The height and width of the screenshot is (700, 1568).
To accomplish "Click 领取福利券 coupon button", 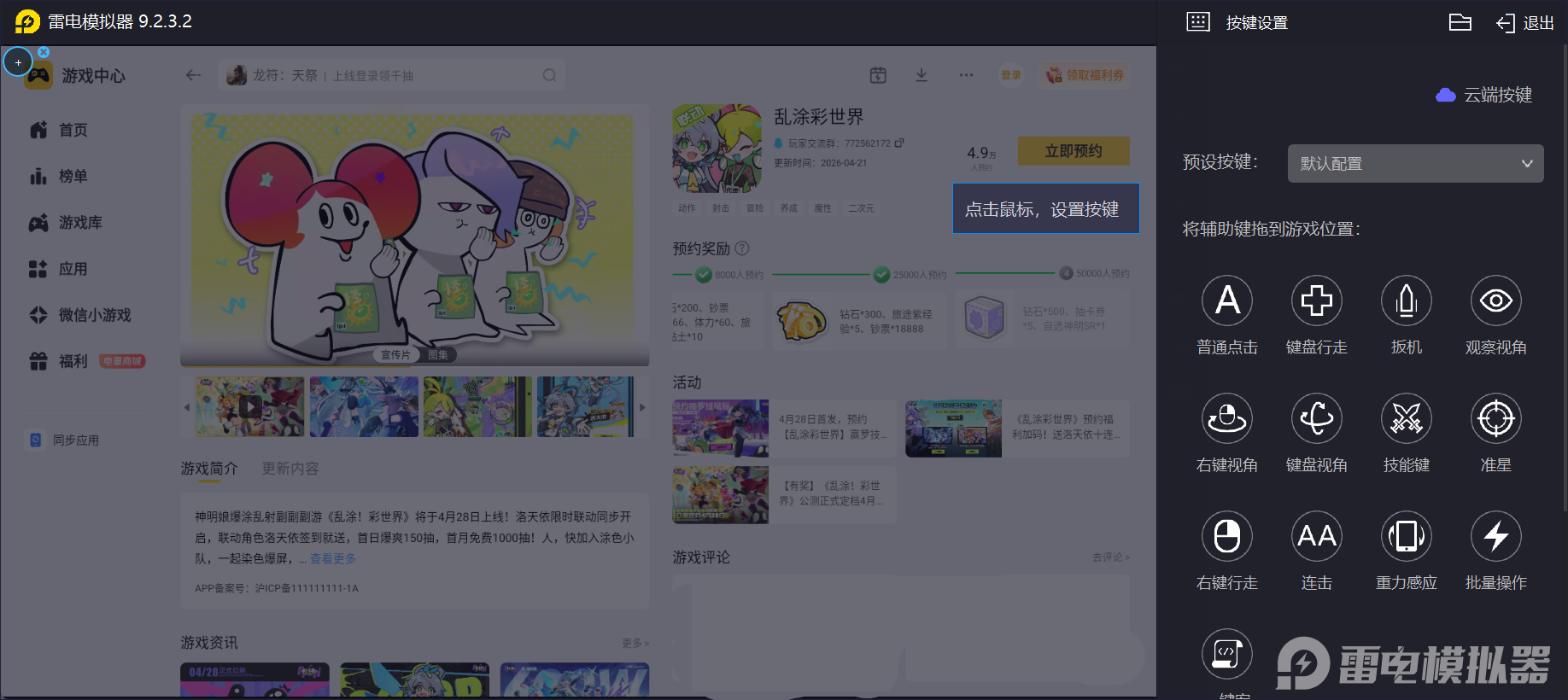I will 1085,75.
